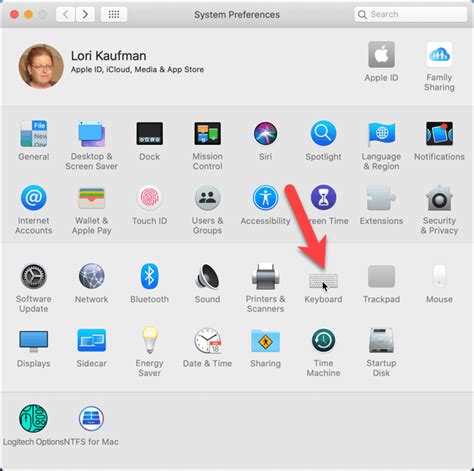Click the Keyboard preferences icon

[x=323, y=281]
